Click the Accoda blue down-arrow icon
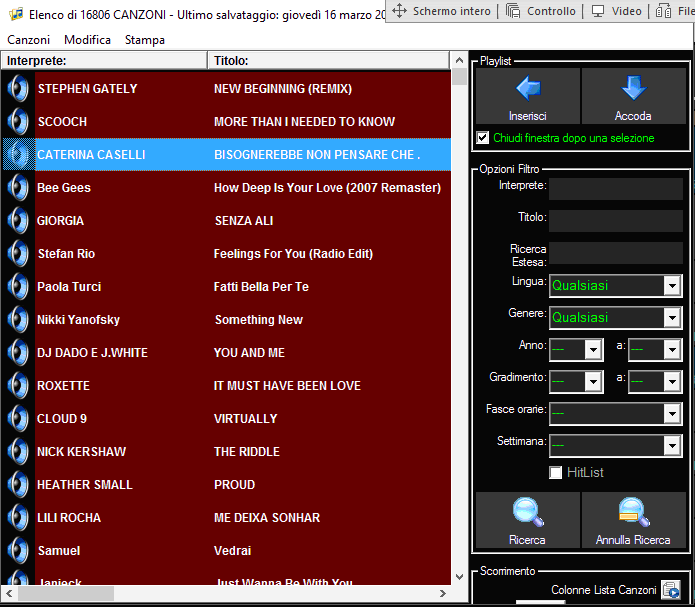Viewport: 695px width, 607px height. 633,89
